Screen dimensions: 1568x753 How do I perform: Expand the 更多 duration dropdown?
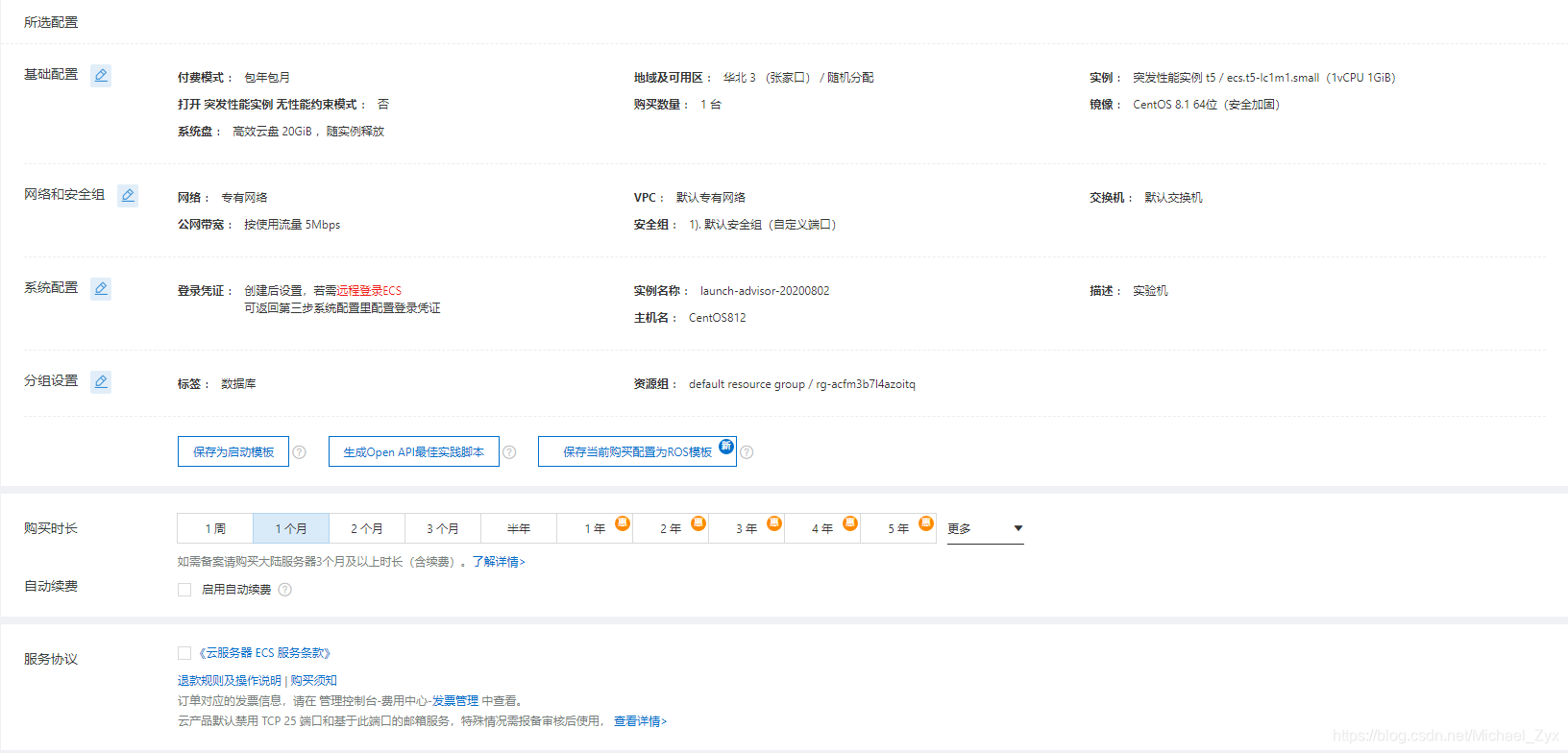pyautogui.click(x=985, y=529)
